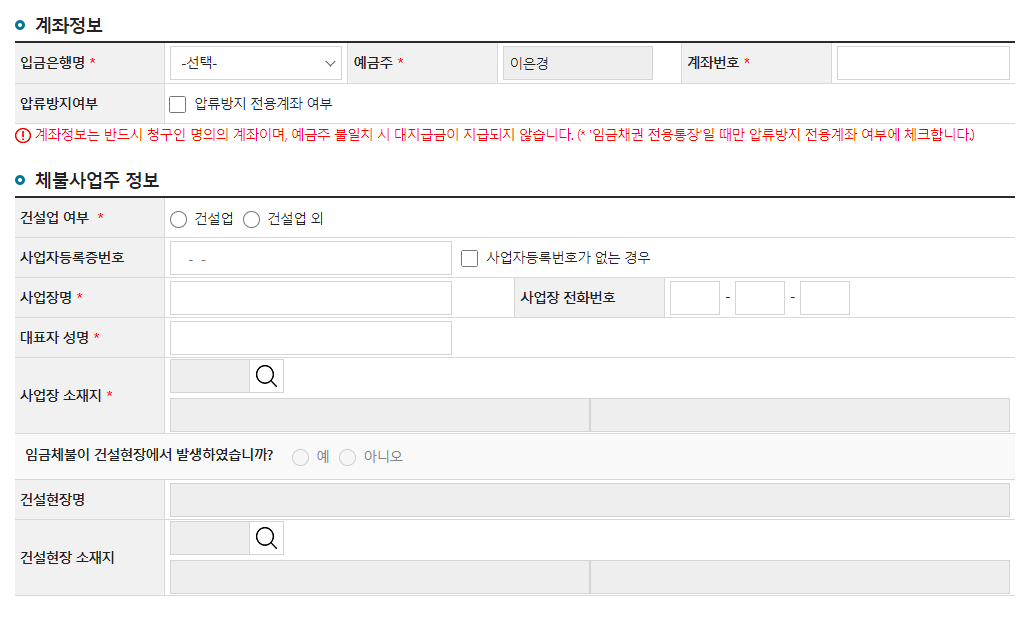Click inside the 계좌번호 input field
This screenshot has height=618, width=1033.
point(922,61)
